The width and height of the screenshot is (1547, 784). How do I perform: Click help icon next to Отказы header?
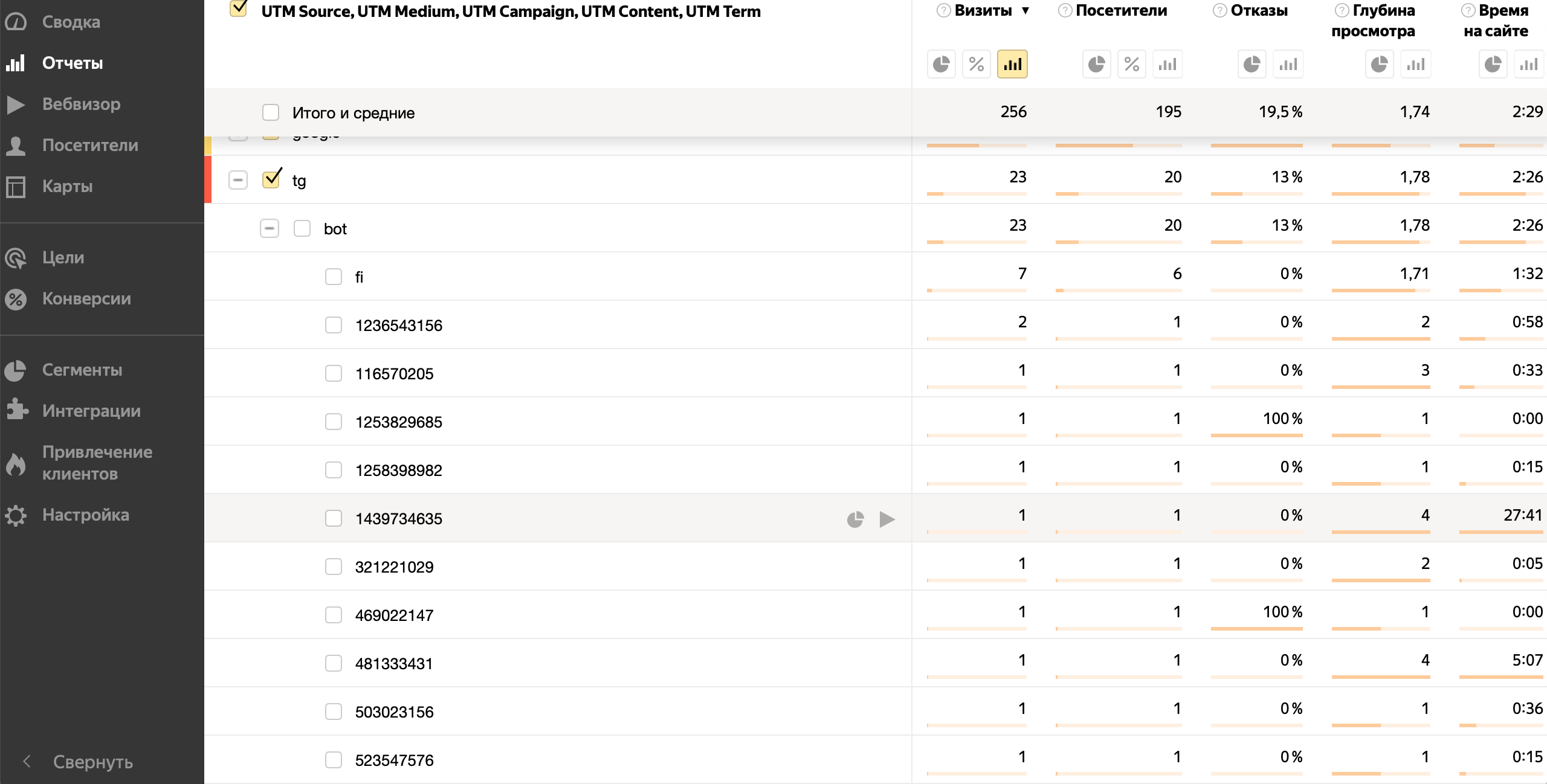1219,11
